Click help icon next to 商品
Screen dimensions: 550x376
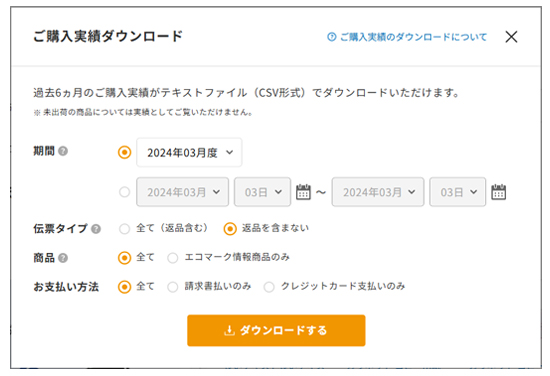(63, 258)
